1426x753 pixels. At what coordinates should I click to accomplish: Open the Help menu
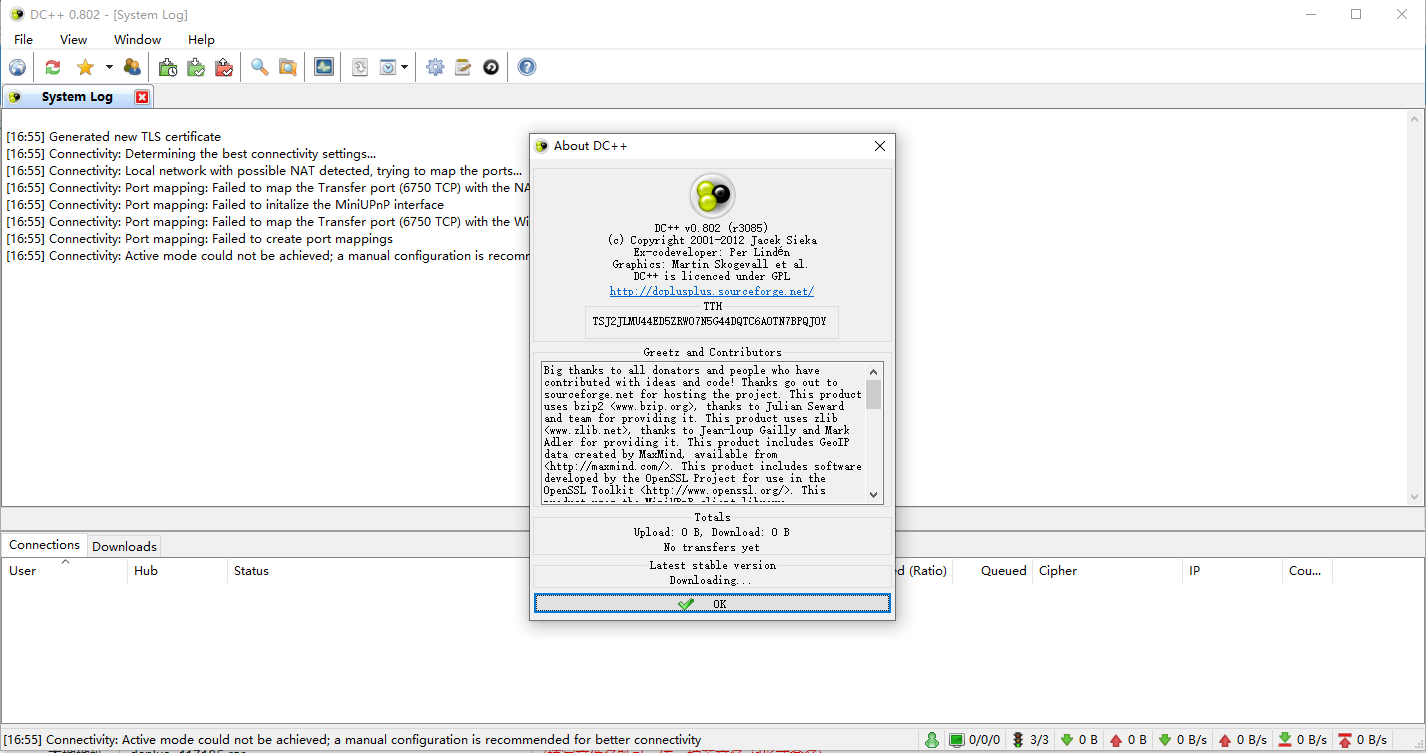[x=201, y=40]
